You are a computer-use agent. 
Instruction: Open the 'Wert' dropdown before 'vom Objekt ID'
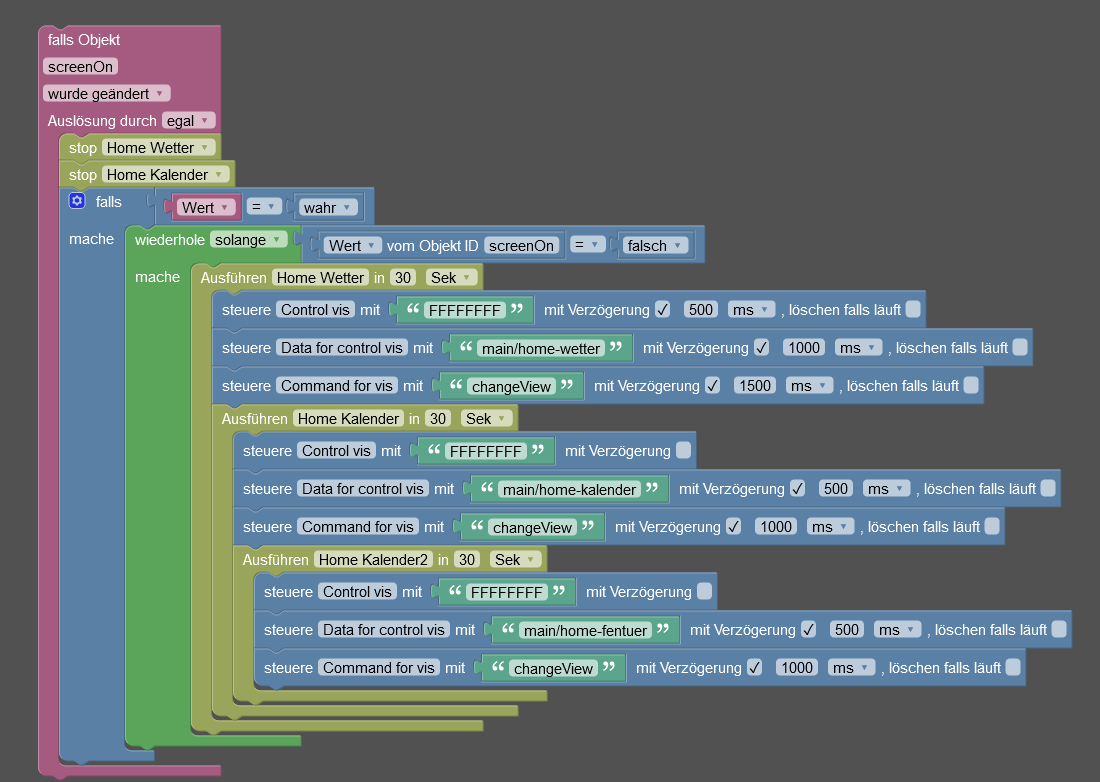click(353, 245)
